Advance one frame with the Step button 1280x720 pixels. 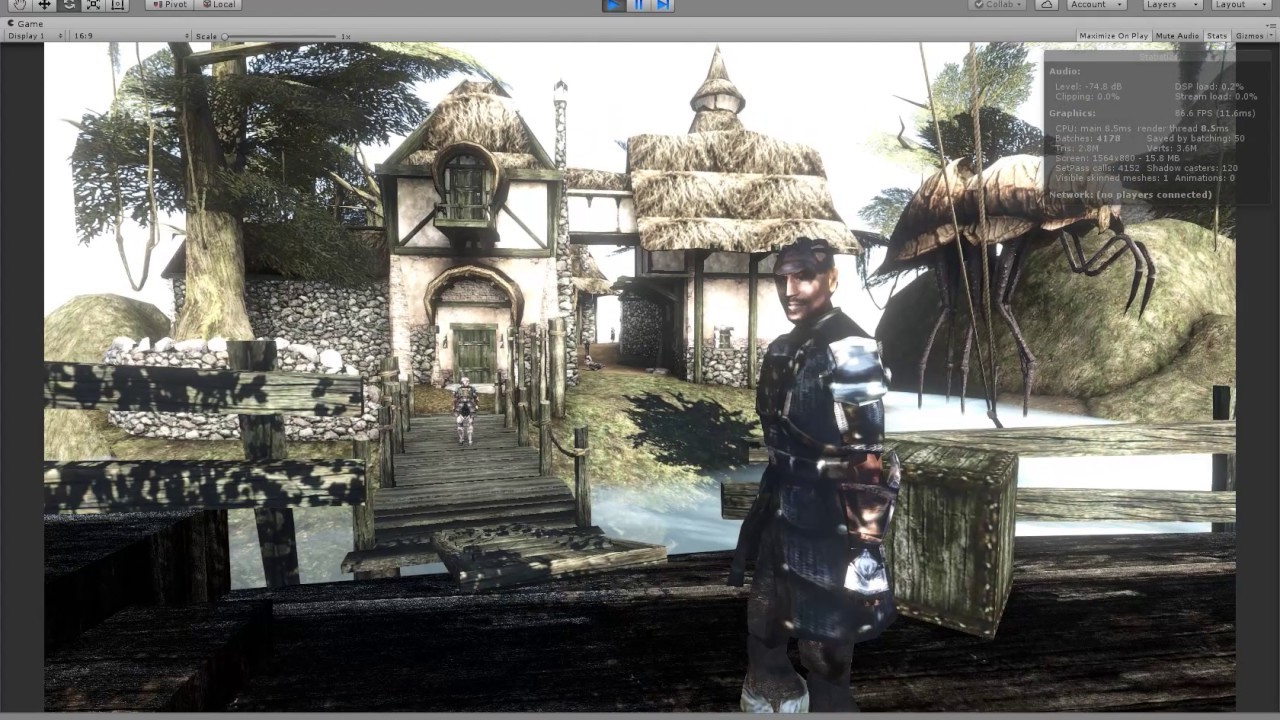[663, 6]
